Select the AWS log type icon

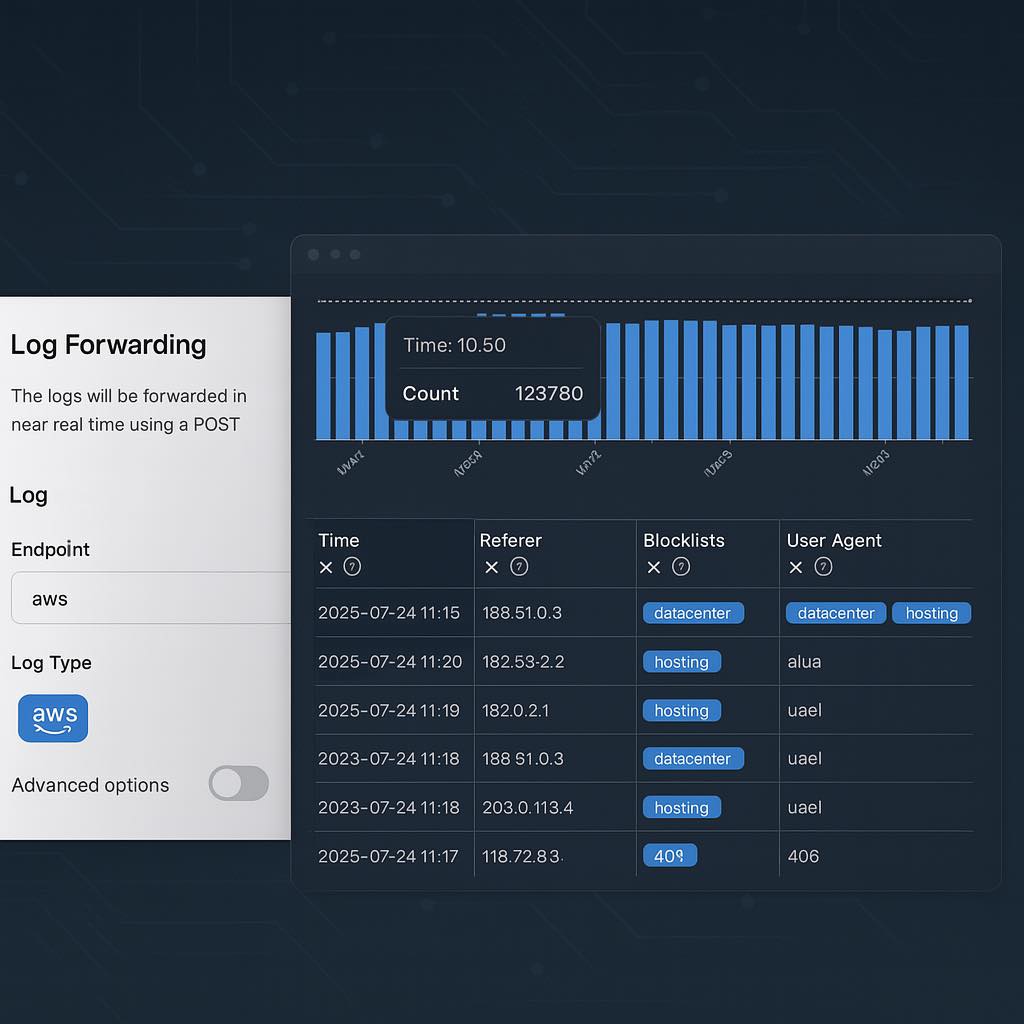53,718
